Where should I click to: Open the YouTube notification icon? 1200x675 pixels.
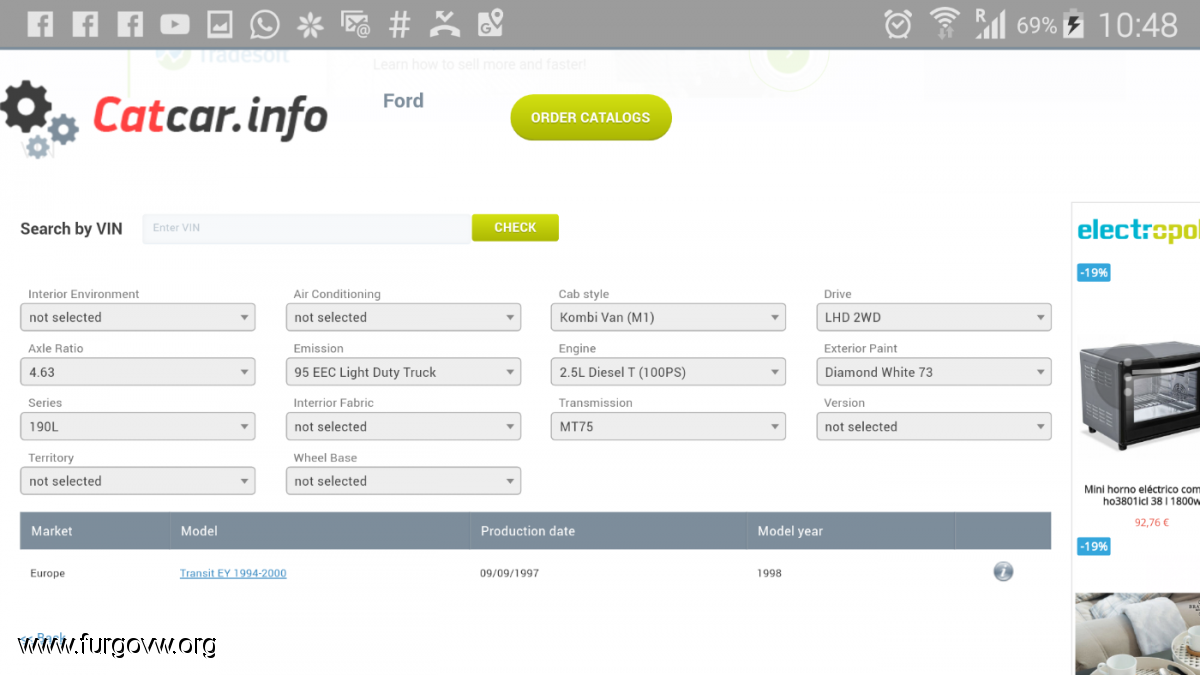click(x=175, y=24)
